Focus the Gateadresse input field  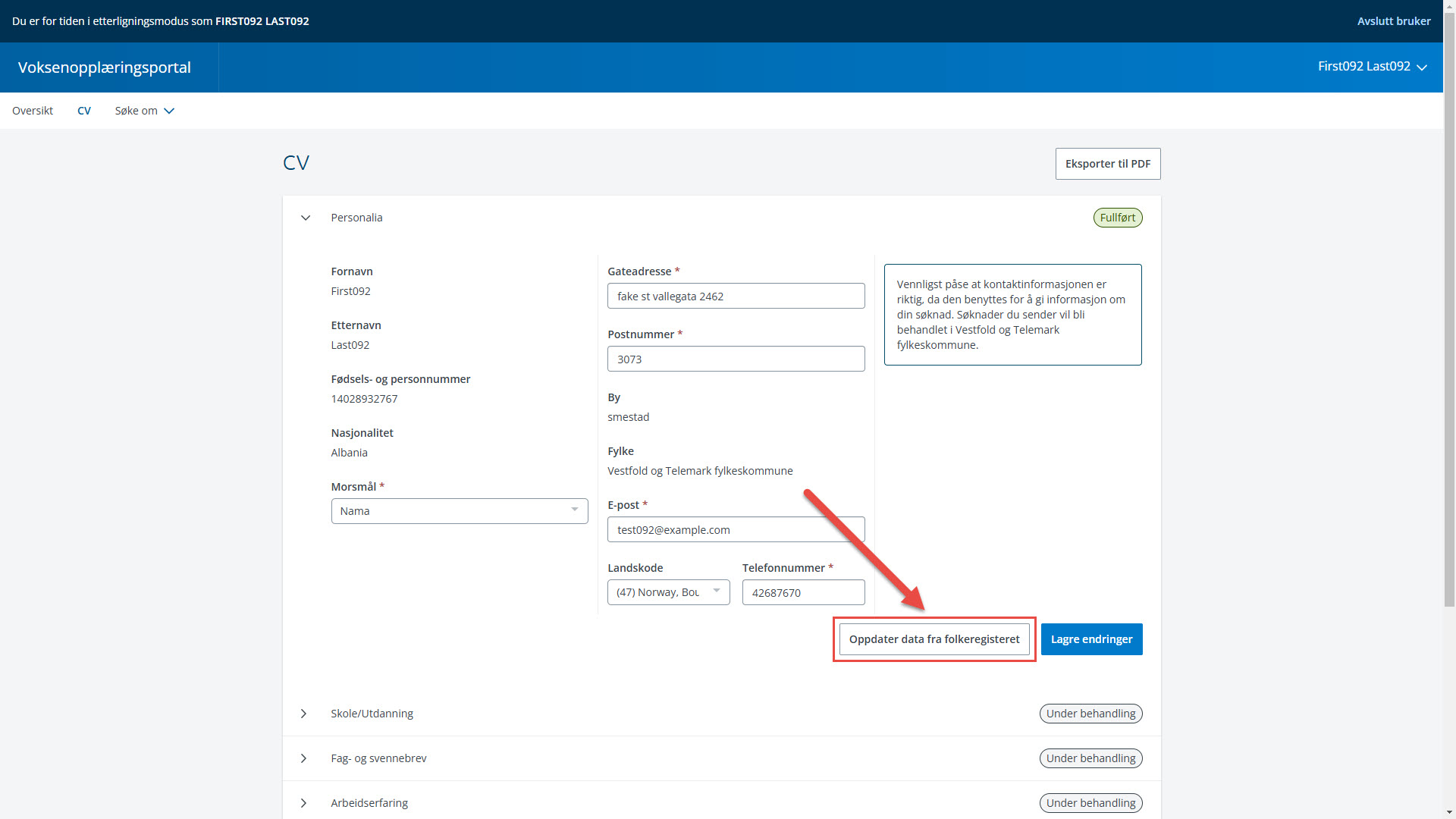pyautogui.click(x=736, y=297)
